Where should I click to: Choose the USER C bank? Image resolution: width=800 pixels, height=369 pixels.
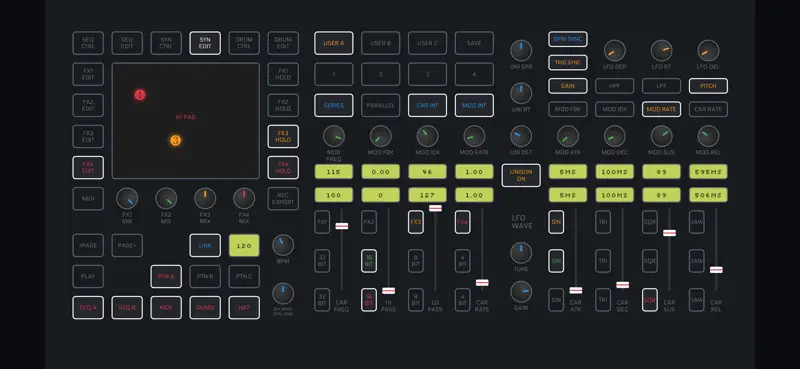click(x=428, y=43)
